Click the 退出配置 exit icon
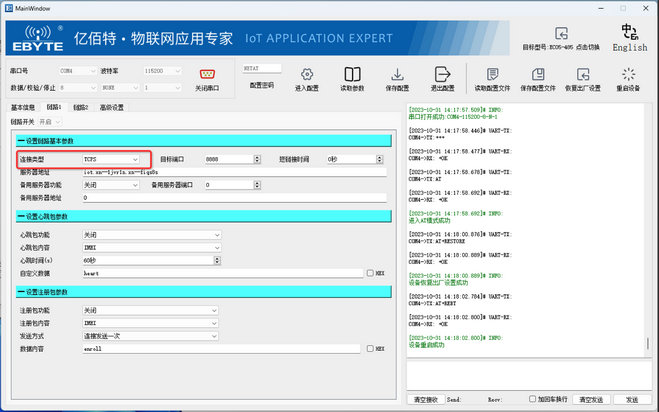 (x=442, y=74)
